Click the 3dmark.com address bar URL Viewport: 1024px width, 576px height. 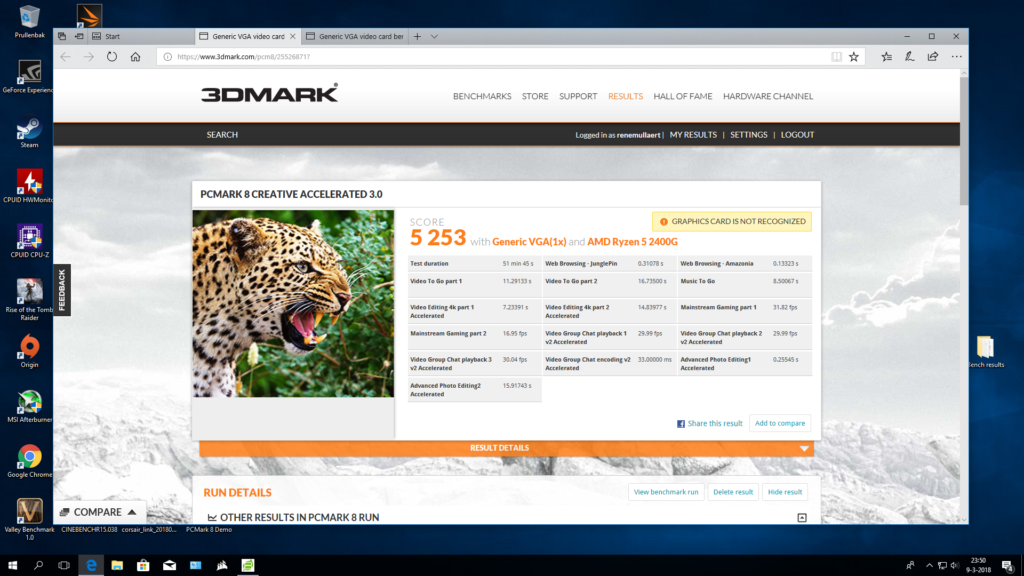(243, 57)
